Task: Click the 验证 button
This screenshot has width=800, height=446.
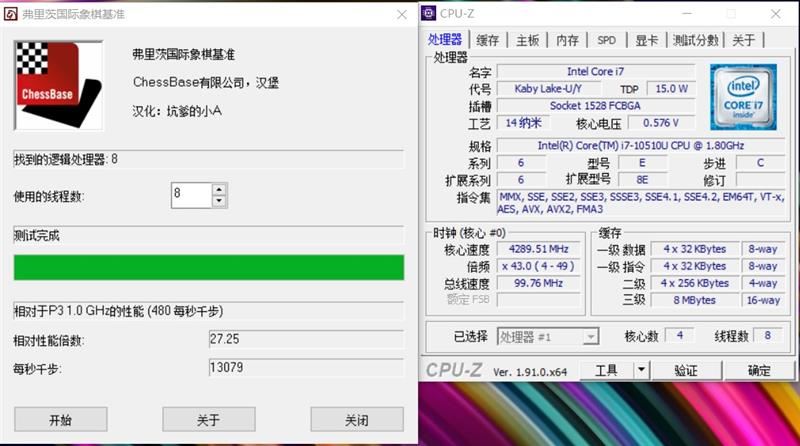Action: tap(686, 370)
